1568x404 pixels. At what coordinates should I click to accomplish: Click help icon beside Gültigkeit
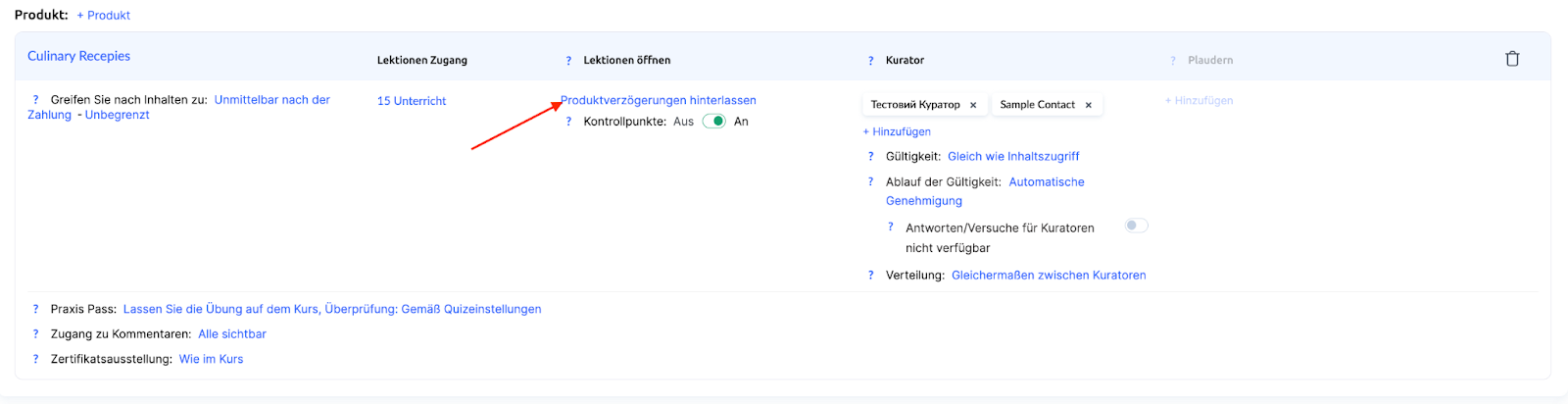point(870,157)
